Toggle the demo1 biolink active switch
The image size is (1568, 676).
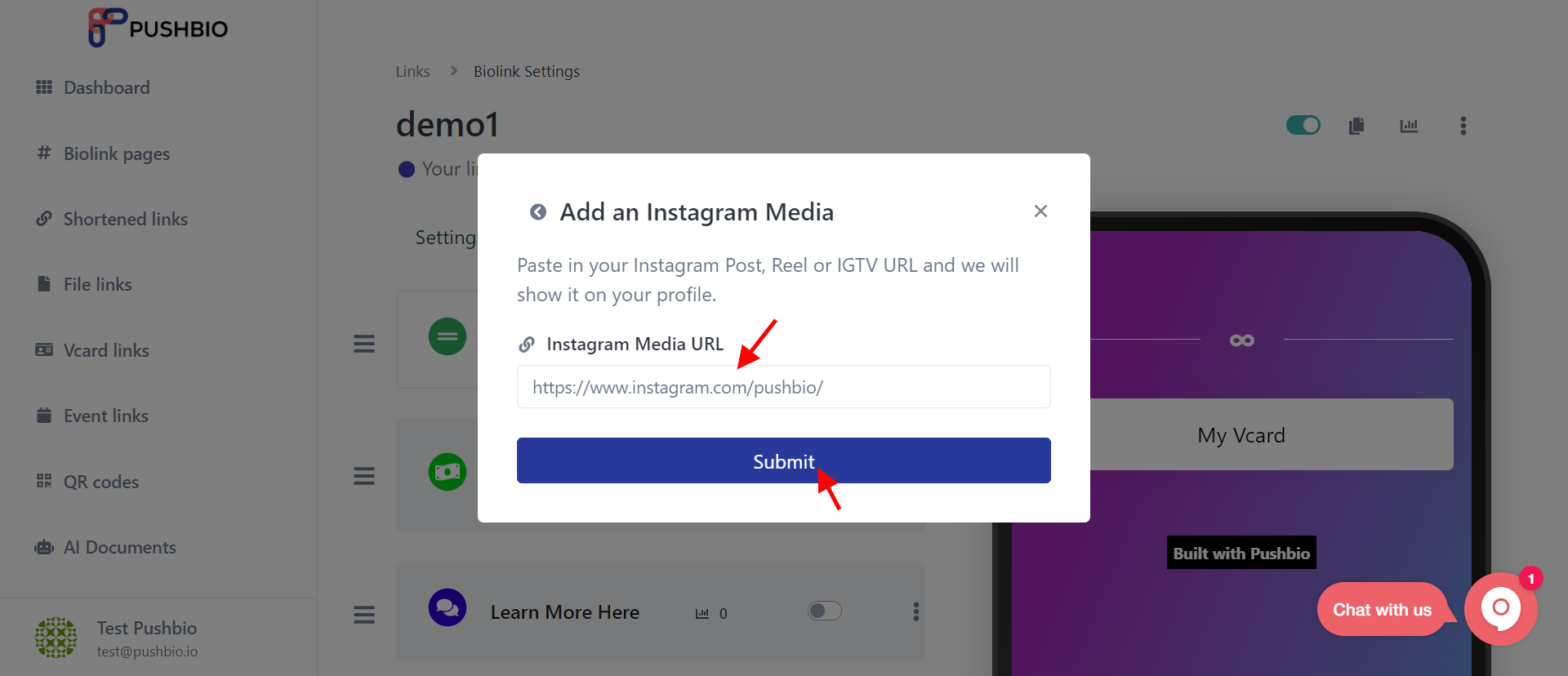[x=1303, y=125]
